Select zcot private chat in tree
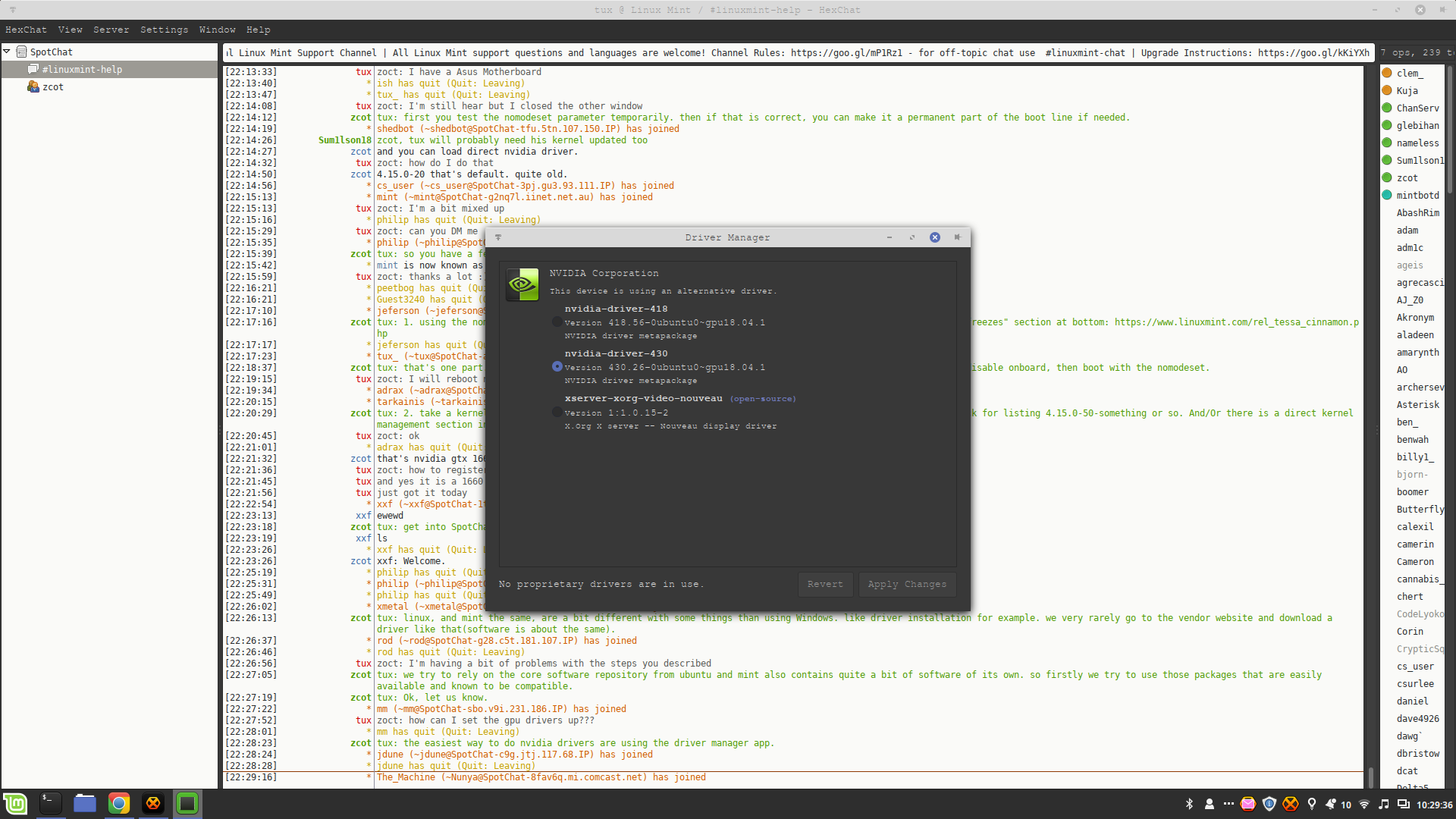The width and height of the screenshot is (1456, 819). click(x=110, y=86)
